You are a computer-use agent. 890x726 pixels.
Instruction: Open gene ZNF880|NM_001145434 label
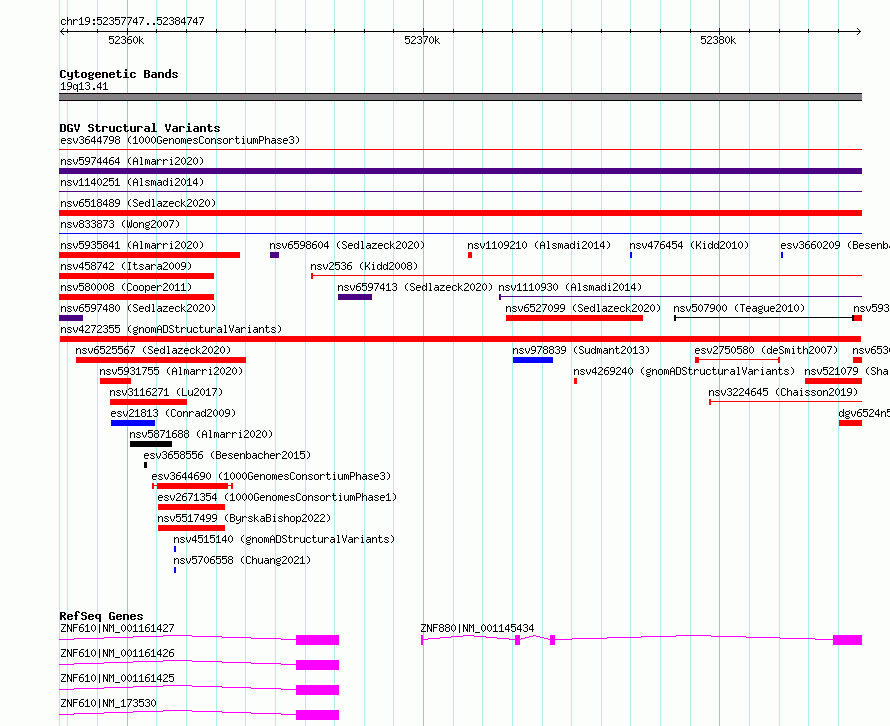tap(477, 628)
